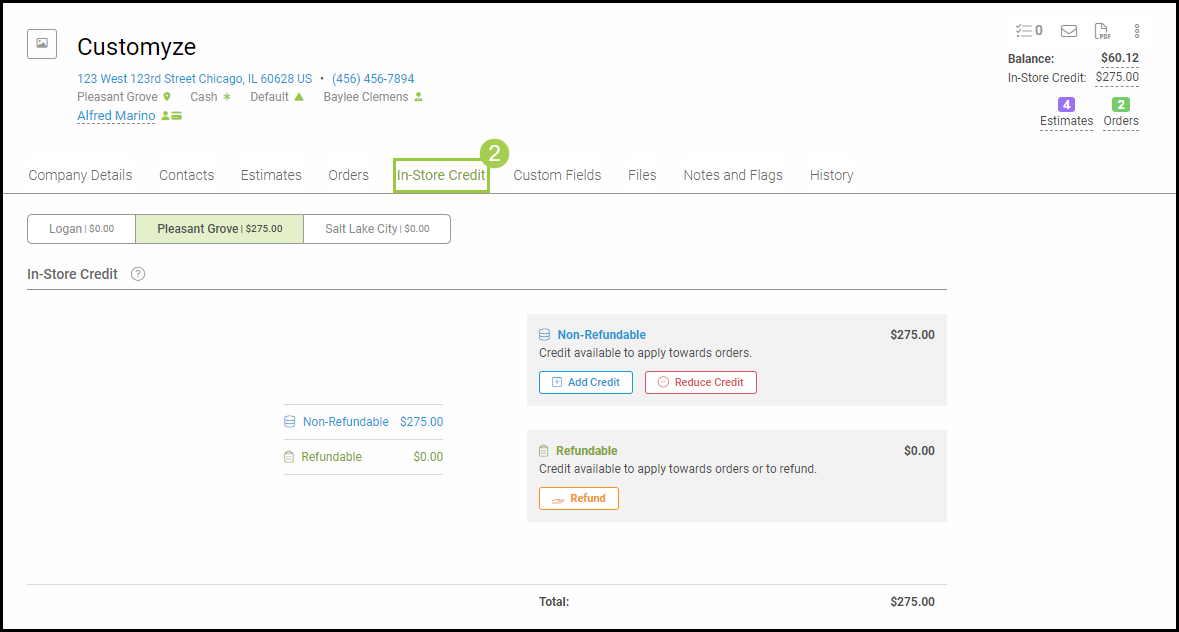Click the Total $275.00 amount at the bottom
Screen dimensions: 1179x632
(x=912, y=602)
